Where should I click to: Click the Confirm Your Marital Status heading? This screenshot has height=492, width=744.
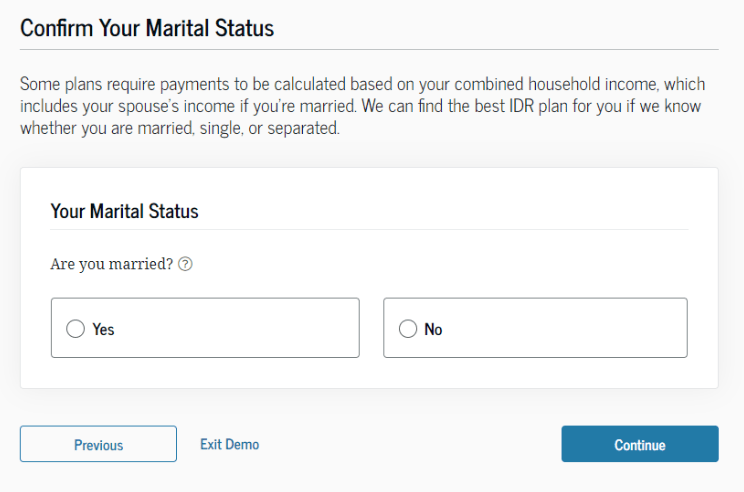click(x=147, y=27)
